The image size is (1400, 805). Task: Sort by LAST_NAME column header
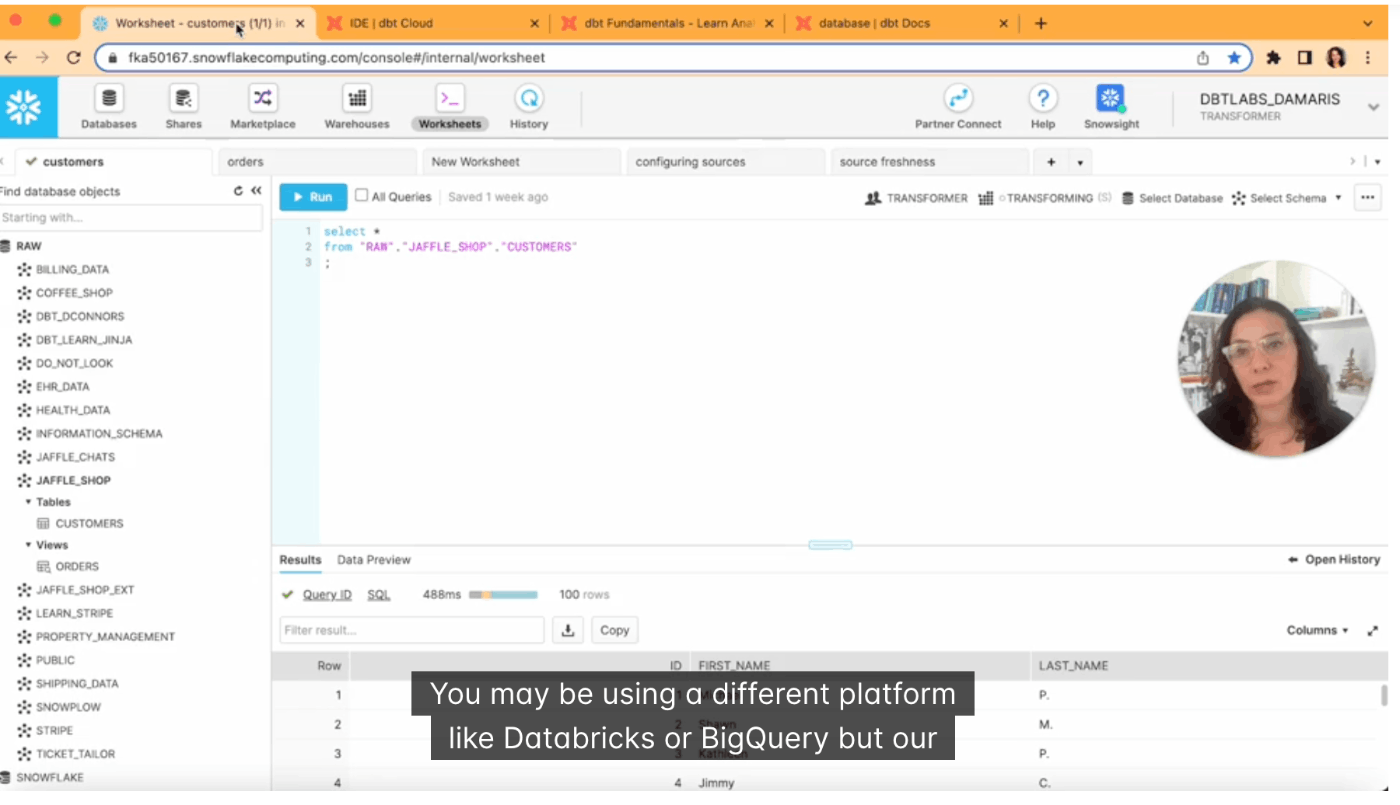coord(1073,666)
